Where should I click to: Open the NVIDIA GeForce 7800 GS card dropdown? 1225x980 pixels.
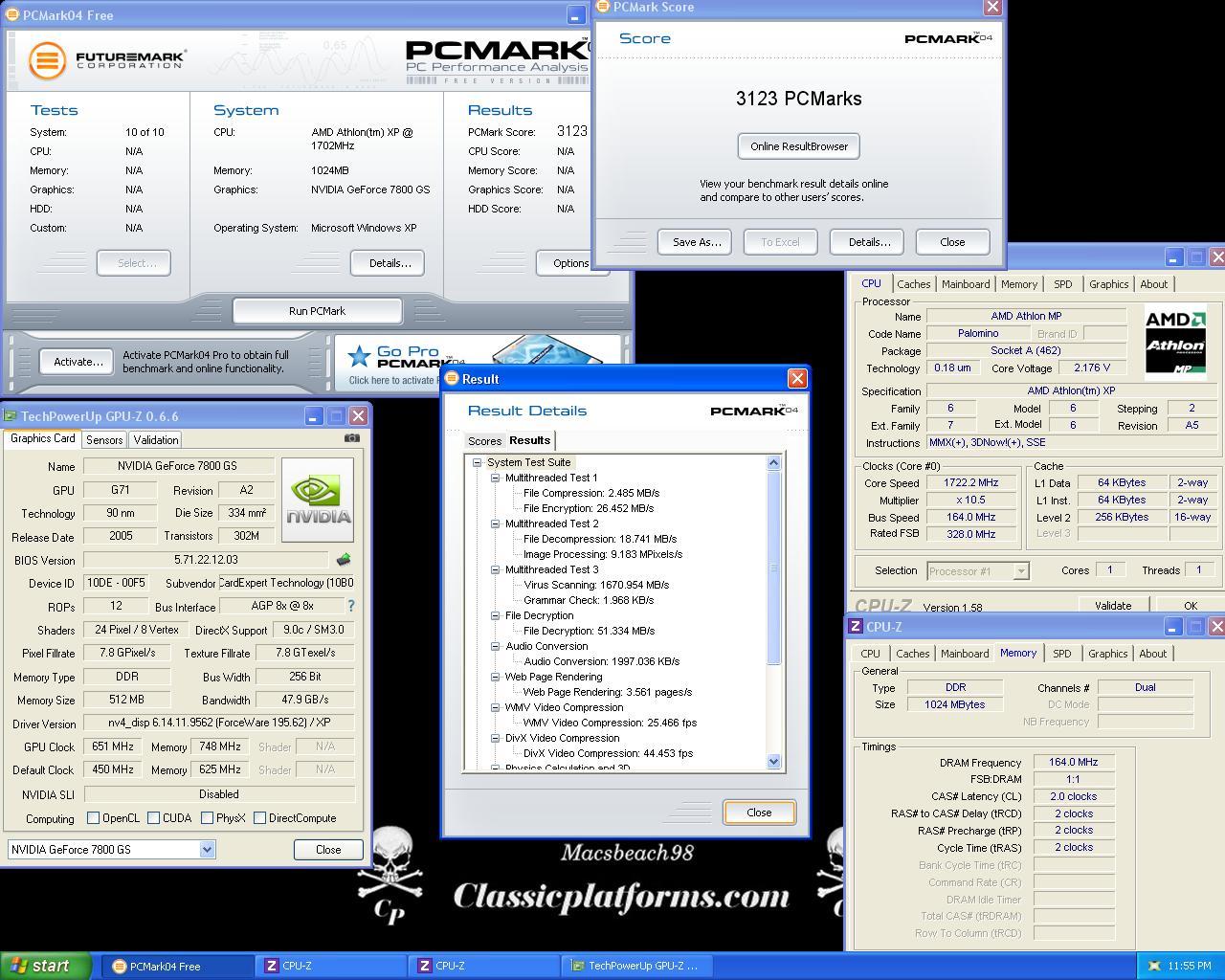(207, 850)
